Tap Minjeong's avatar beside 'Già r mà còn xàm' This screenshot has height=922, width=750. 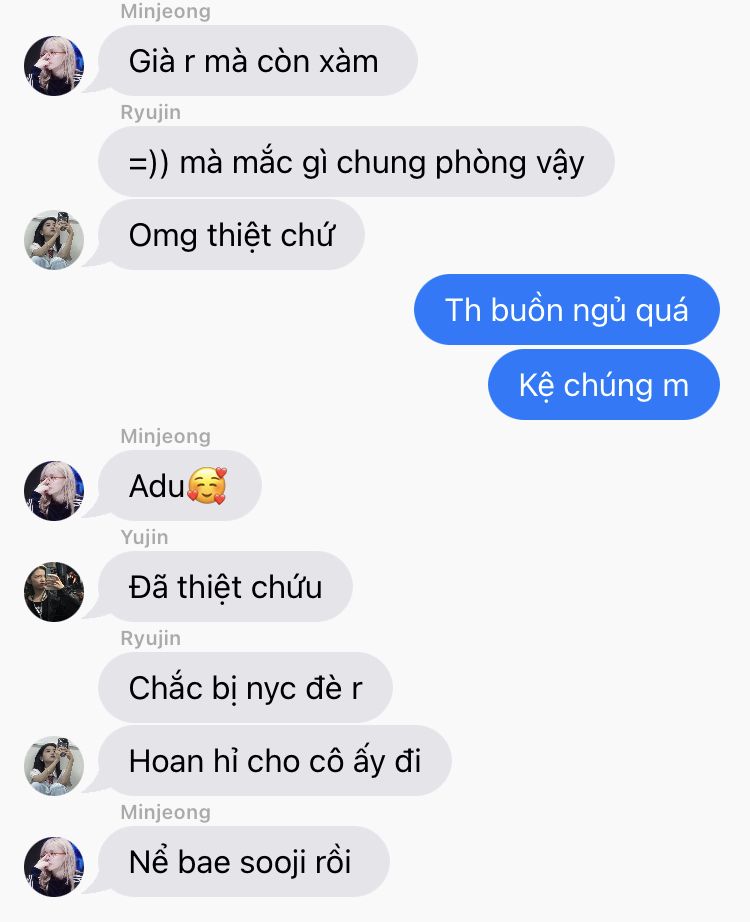tap(54, 65)
